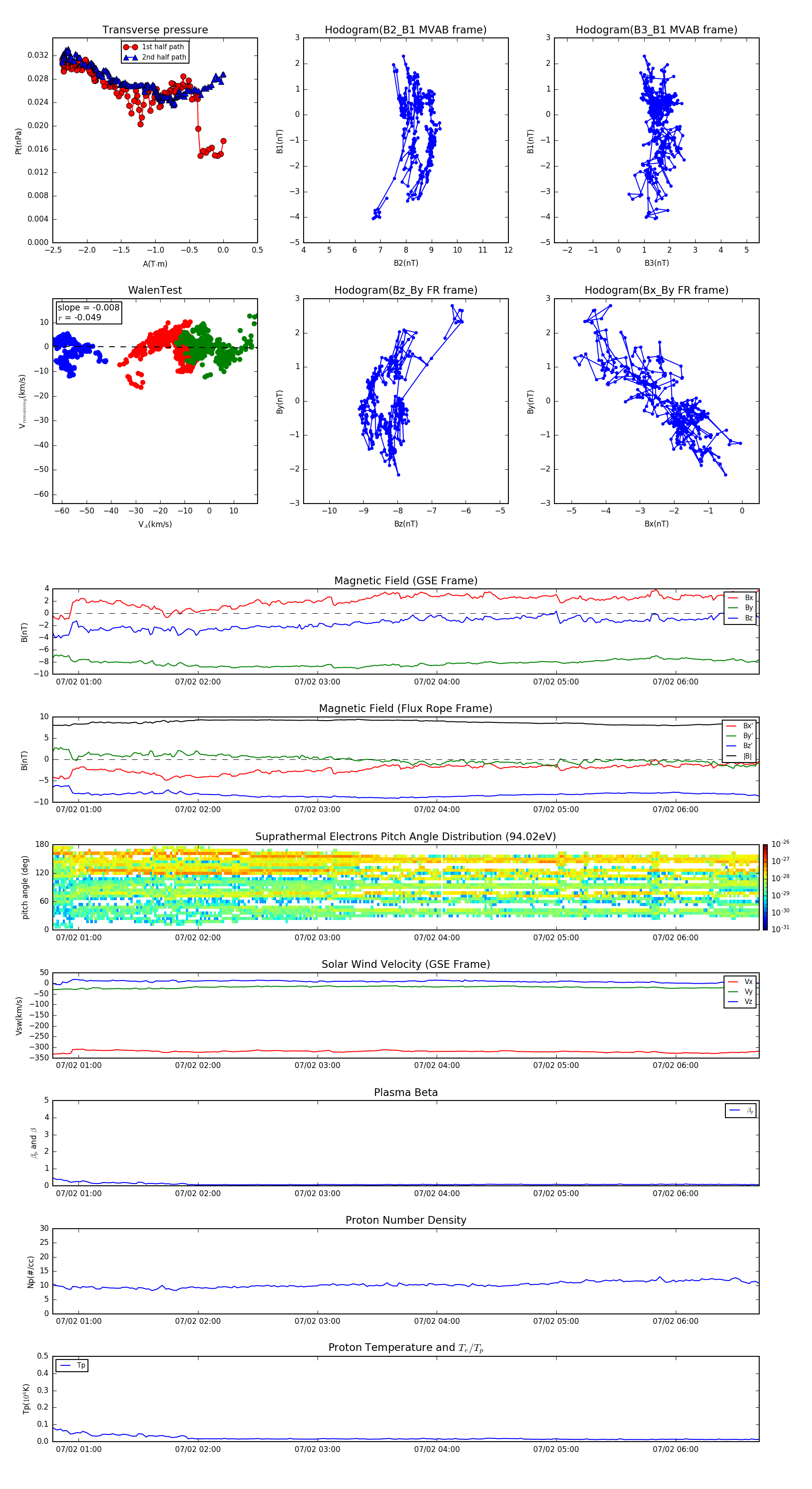Click the 'Hodogram(B3_B1 MVAB frame)' title
Image resolution: width=812 pixels, height=1489 pixels.
pyautogui.click(x=656, y=29)
